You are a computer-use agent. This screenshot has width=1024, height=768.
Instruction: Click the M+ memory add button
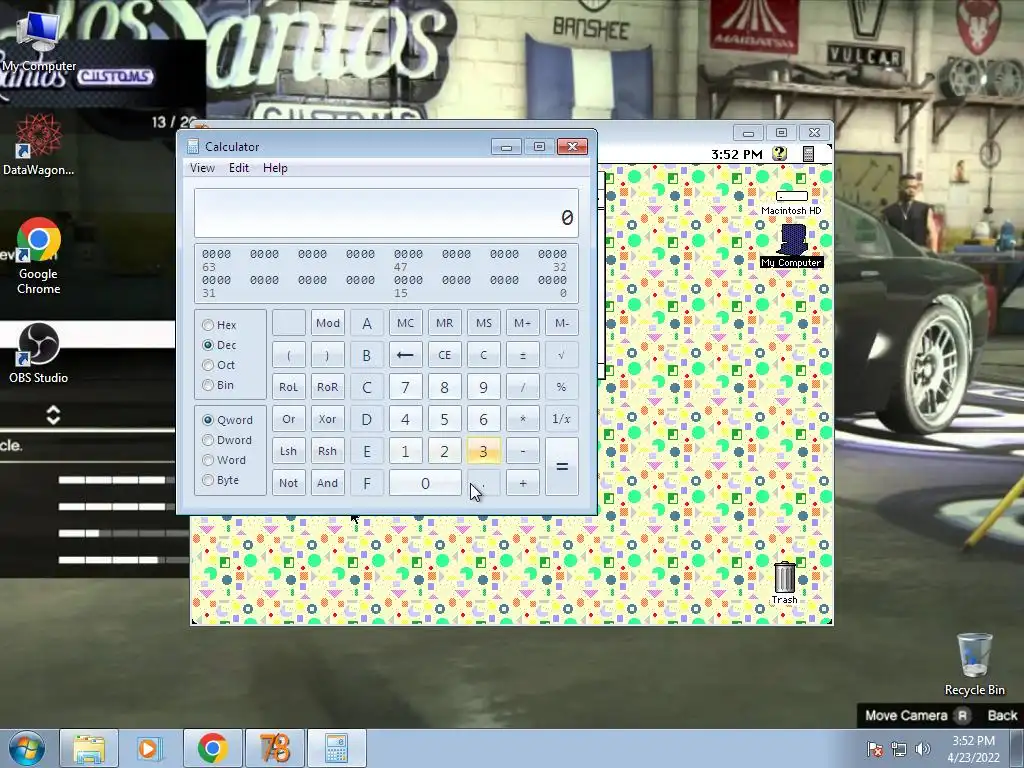[522, 323]
